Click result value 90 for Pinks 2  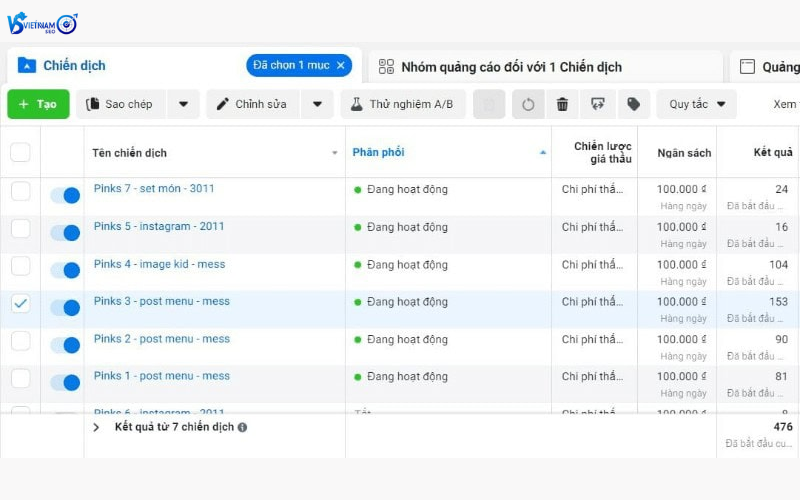pyautogui.click(x=782, y=339)
